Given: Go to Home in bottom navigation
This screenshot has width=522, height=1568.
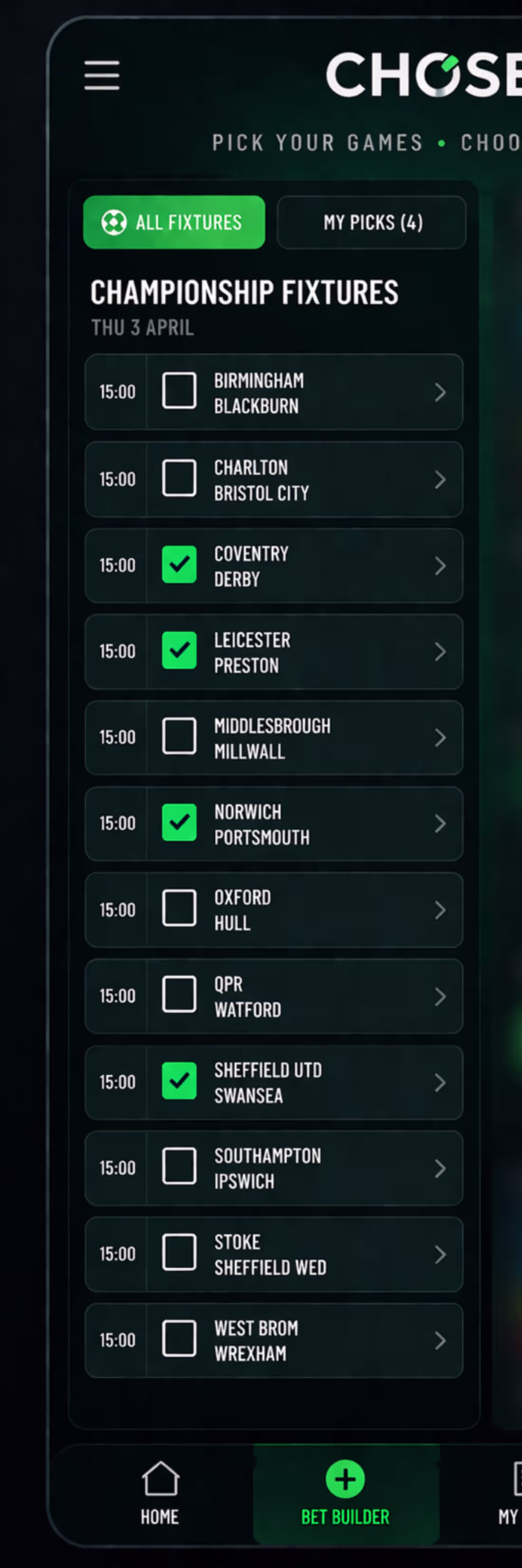Looking at the screenshot, I should pos(160,1517).
